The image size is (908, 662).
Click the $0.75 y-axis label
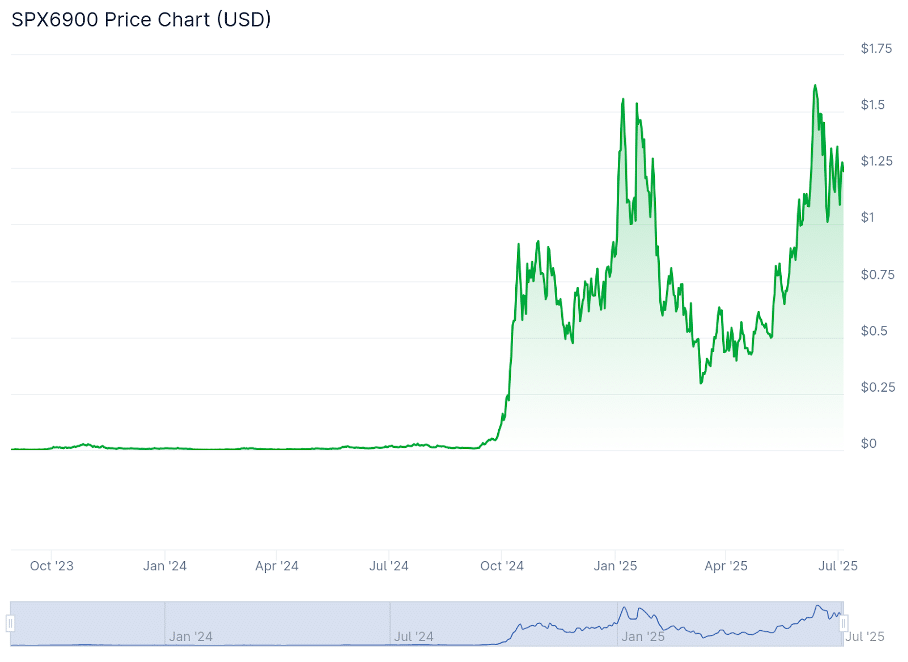[876, 274]
